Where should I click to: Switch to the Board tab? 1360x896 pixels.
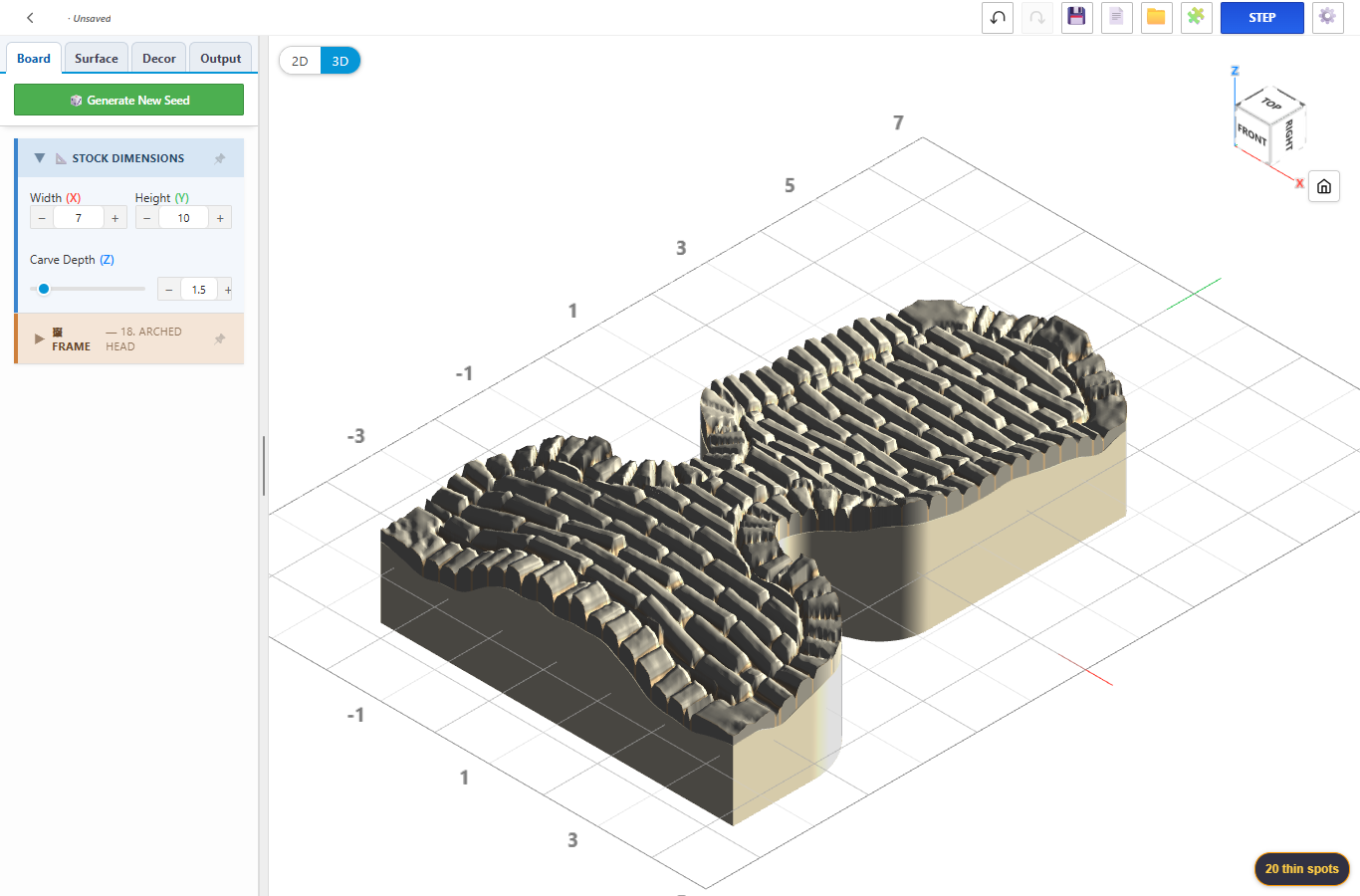click(x=34, y=58)
